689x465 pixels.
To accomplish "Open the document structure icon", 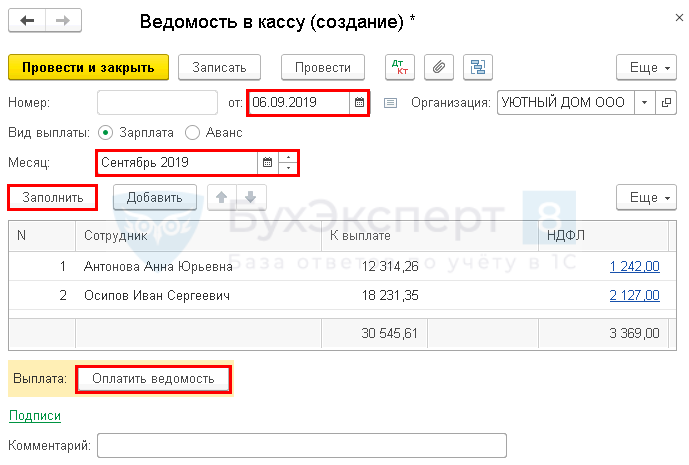I will click(478, 67).
